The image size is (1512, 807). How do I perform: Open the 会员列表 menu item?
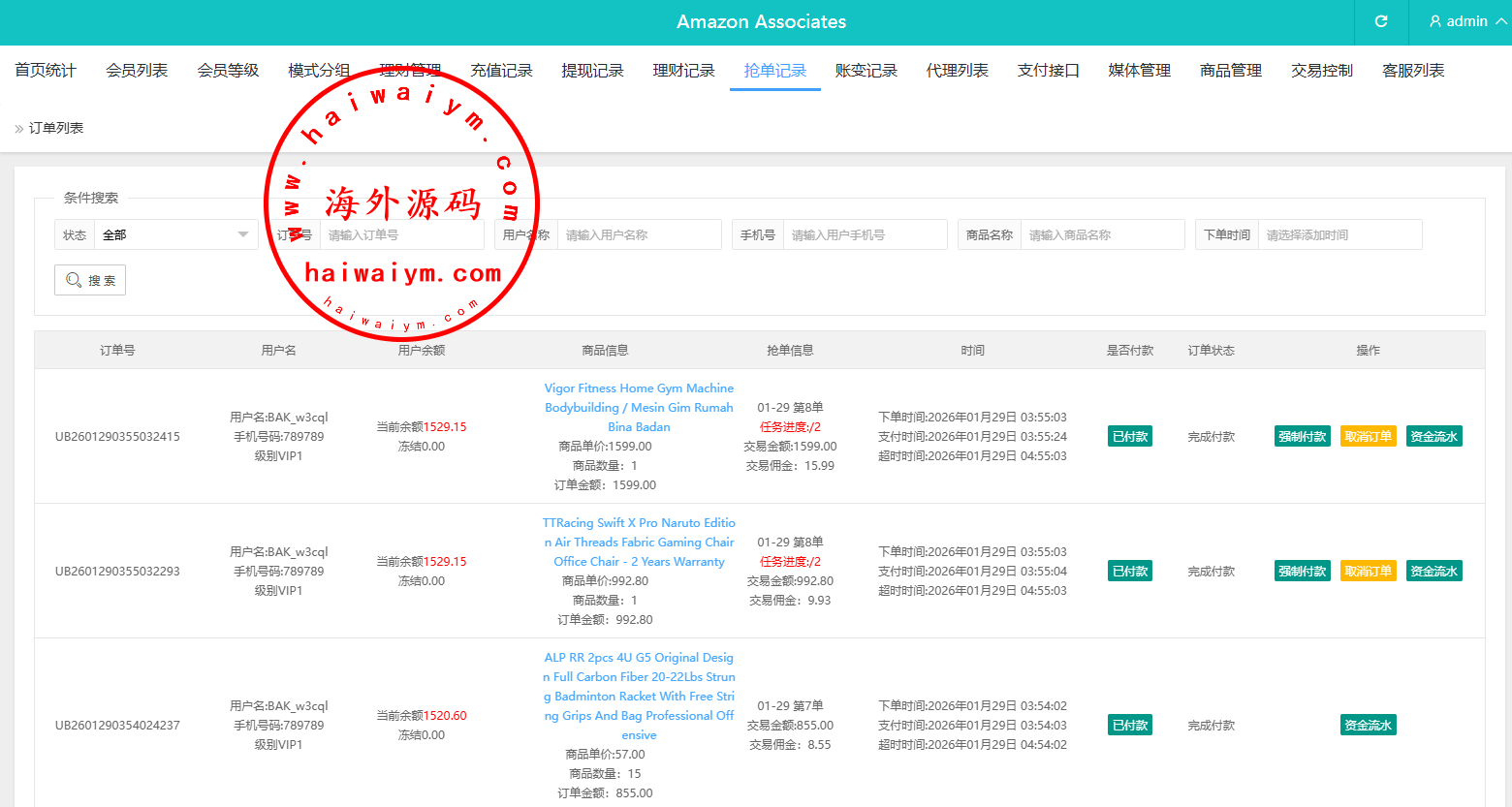137,71
